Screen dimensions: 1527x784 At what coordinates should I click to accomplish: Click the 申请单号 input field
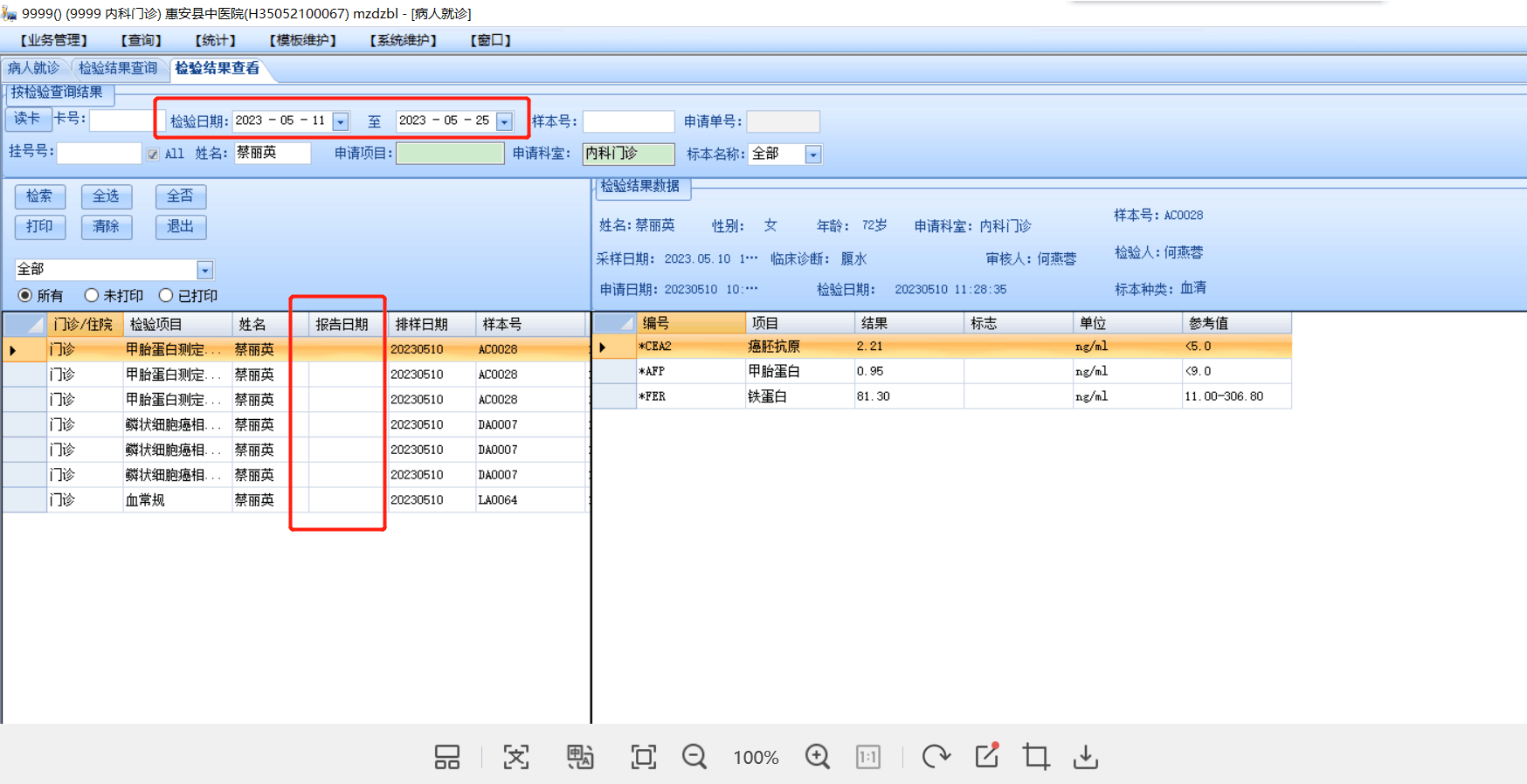point(783,121)
